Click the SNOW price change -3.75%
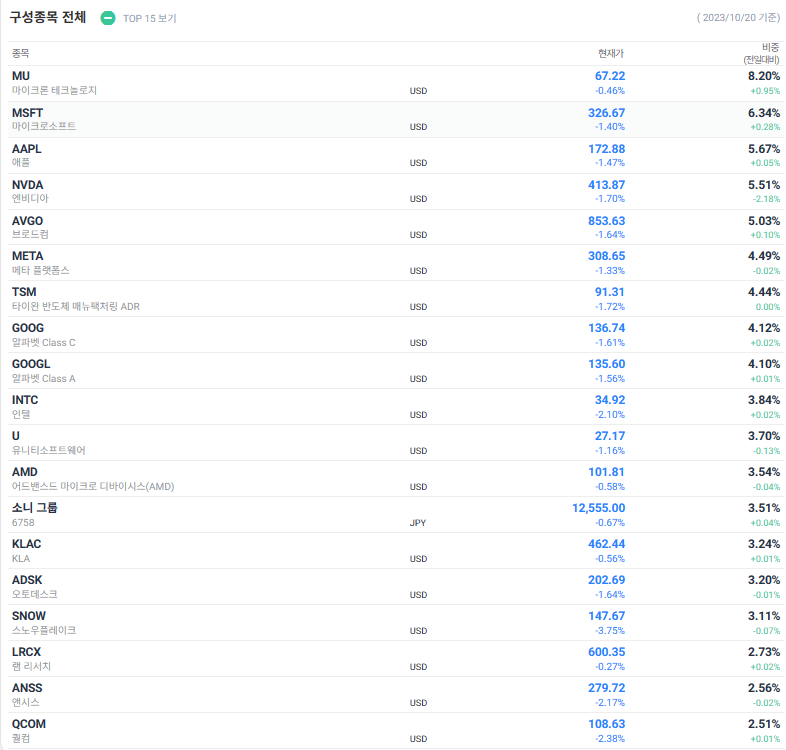 (610, 631)
